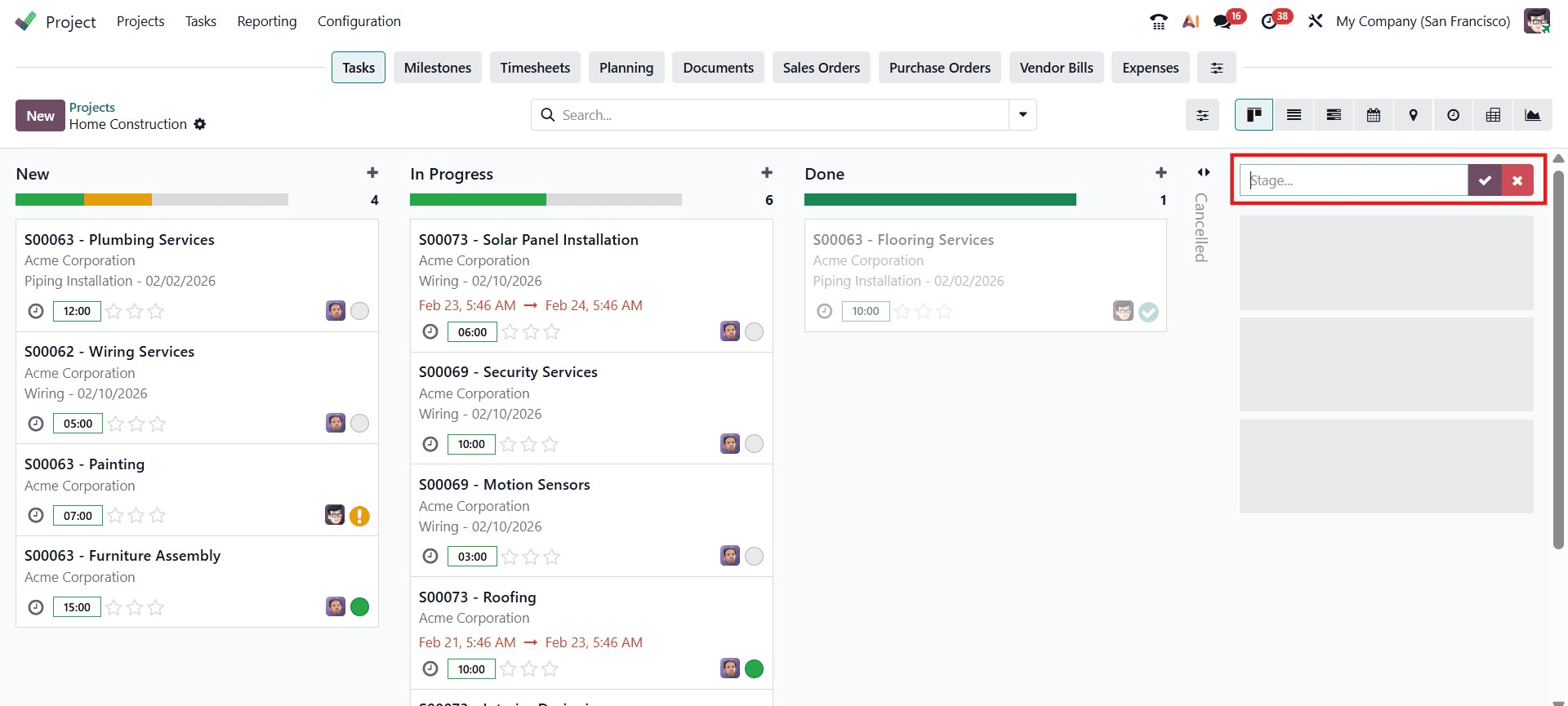
Task: Toggle state circle on Plumbing Services task
Action: [x=359, y=311]
